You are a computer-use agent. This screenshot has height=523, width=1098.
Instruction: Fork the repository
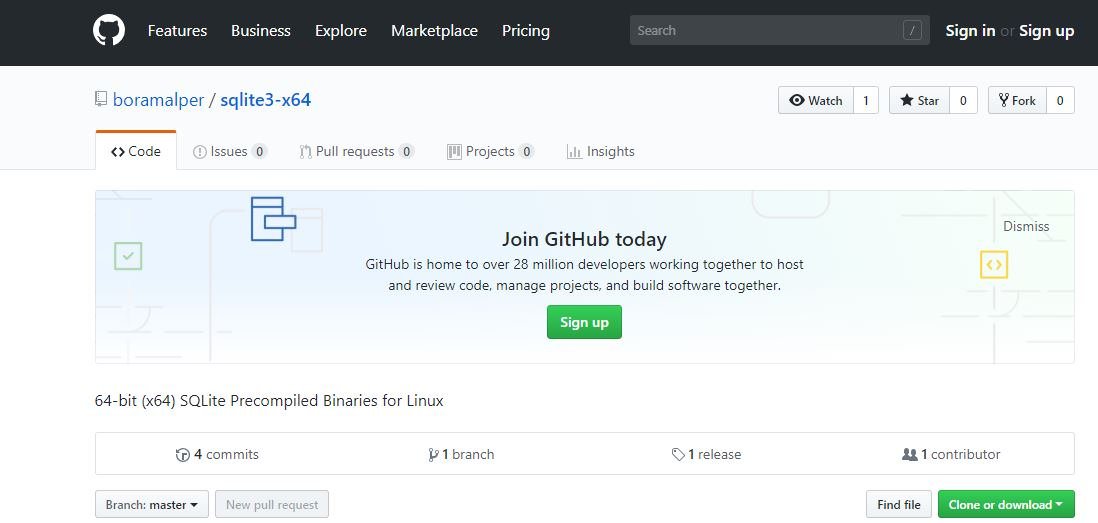[1017, 100]
